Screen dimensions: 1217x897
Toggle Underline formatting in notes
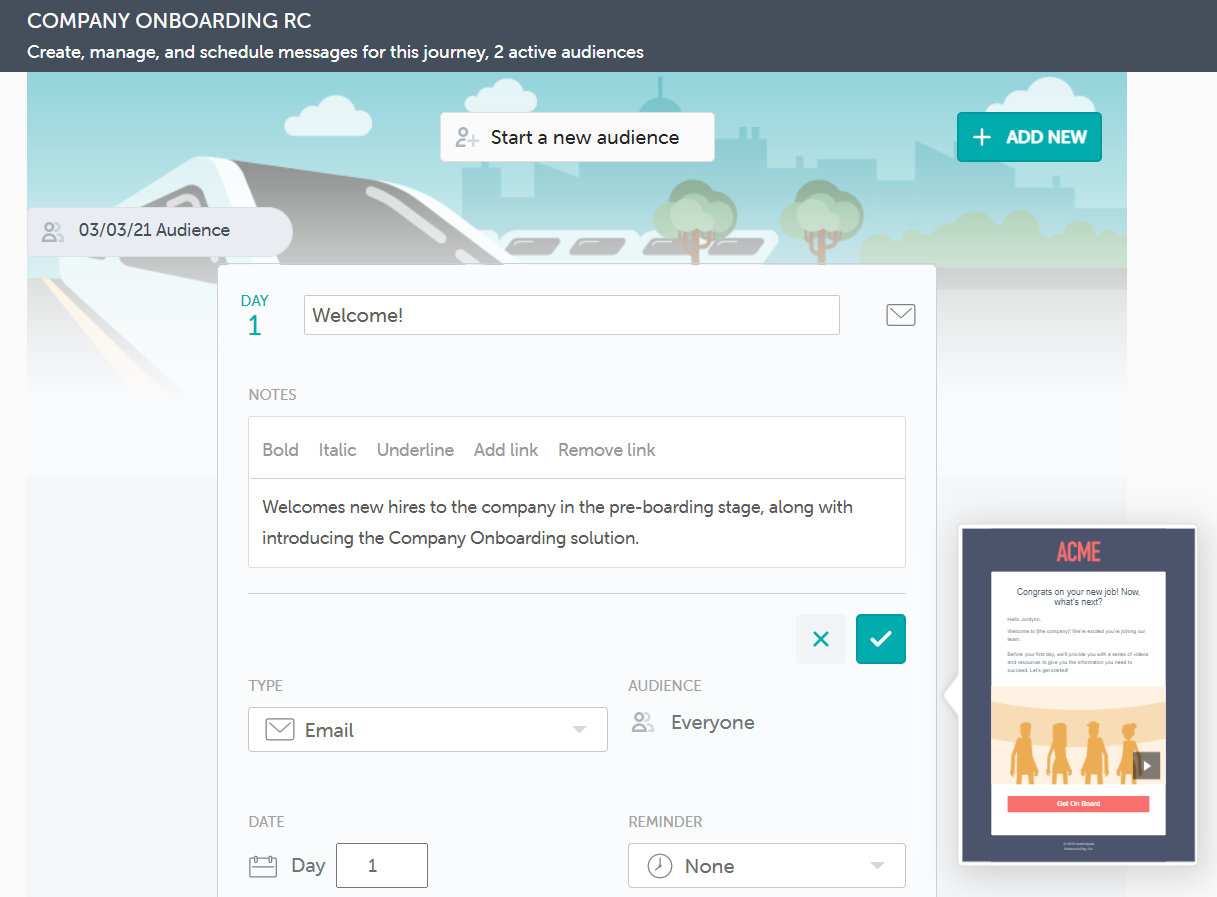click(415, 450)
